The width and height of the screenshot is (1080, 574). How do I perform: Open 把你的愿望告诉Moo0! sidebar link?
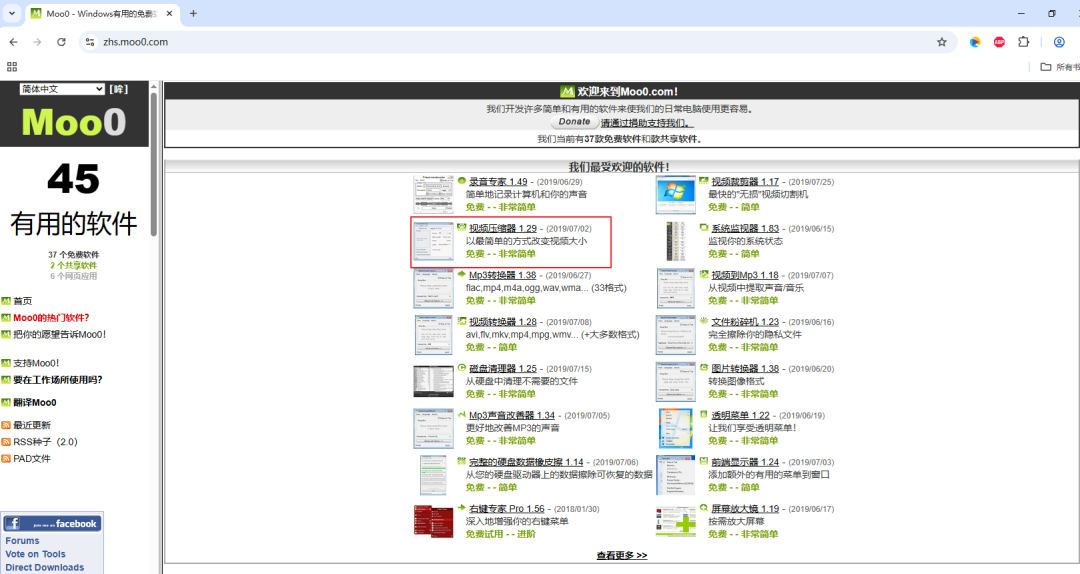click(60, 334)
